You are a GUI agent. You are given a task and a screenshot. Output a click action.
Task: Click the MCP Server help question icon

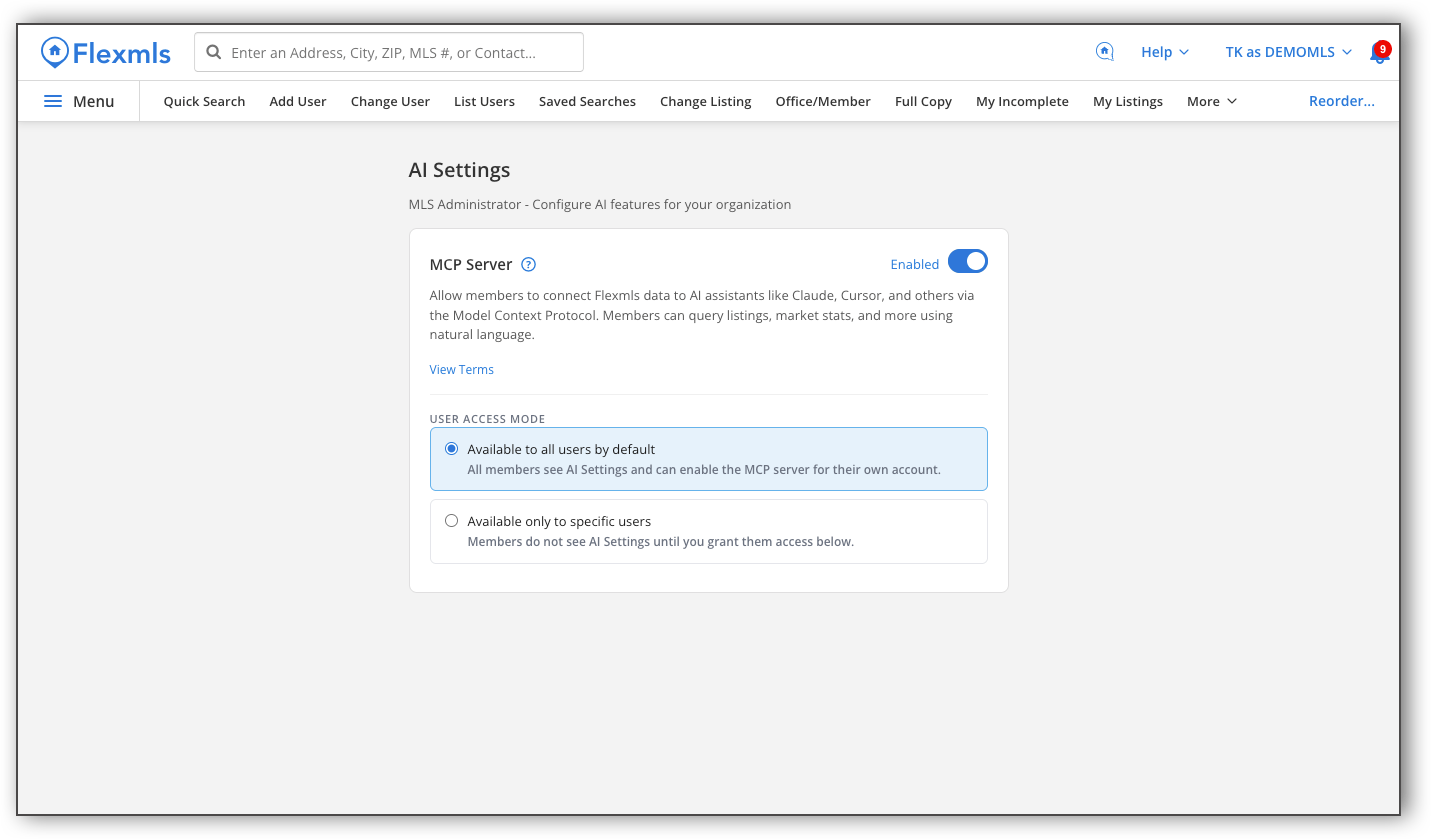pyautogui.click(x=529, y=265)
